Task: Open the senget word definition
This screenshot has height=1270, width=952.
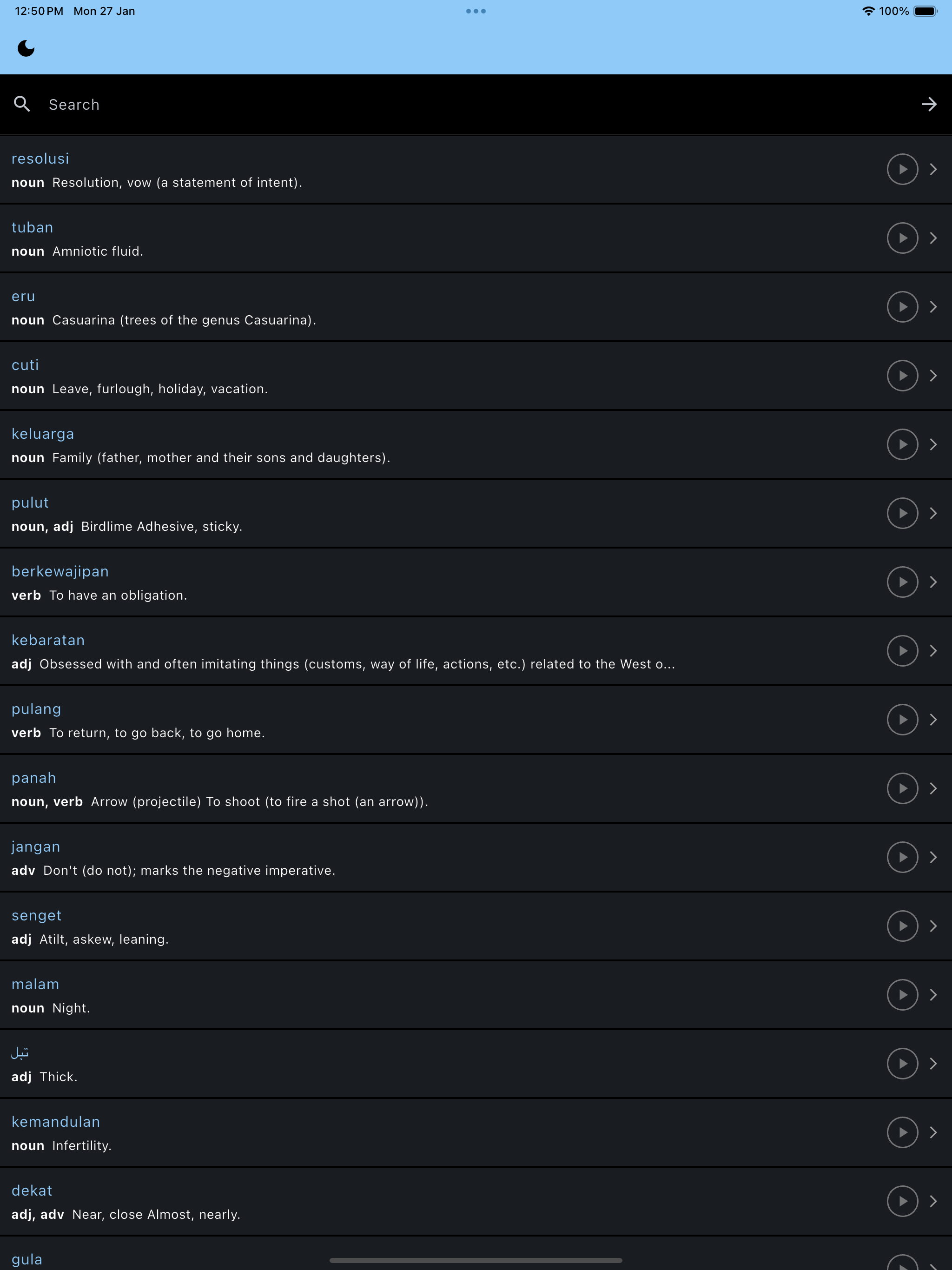Action: click(x=476, y=926)
